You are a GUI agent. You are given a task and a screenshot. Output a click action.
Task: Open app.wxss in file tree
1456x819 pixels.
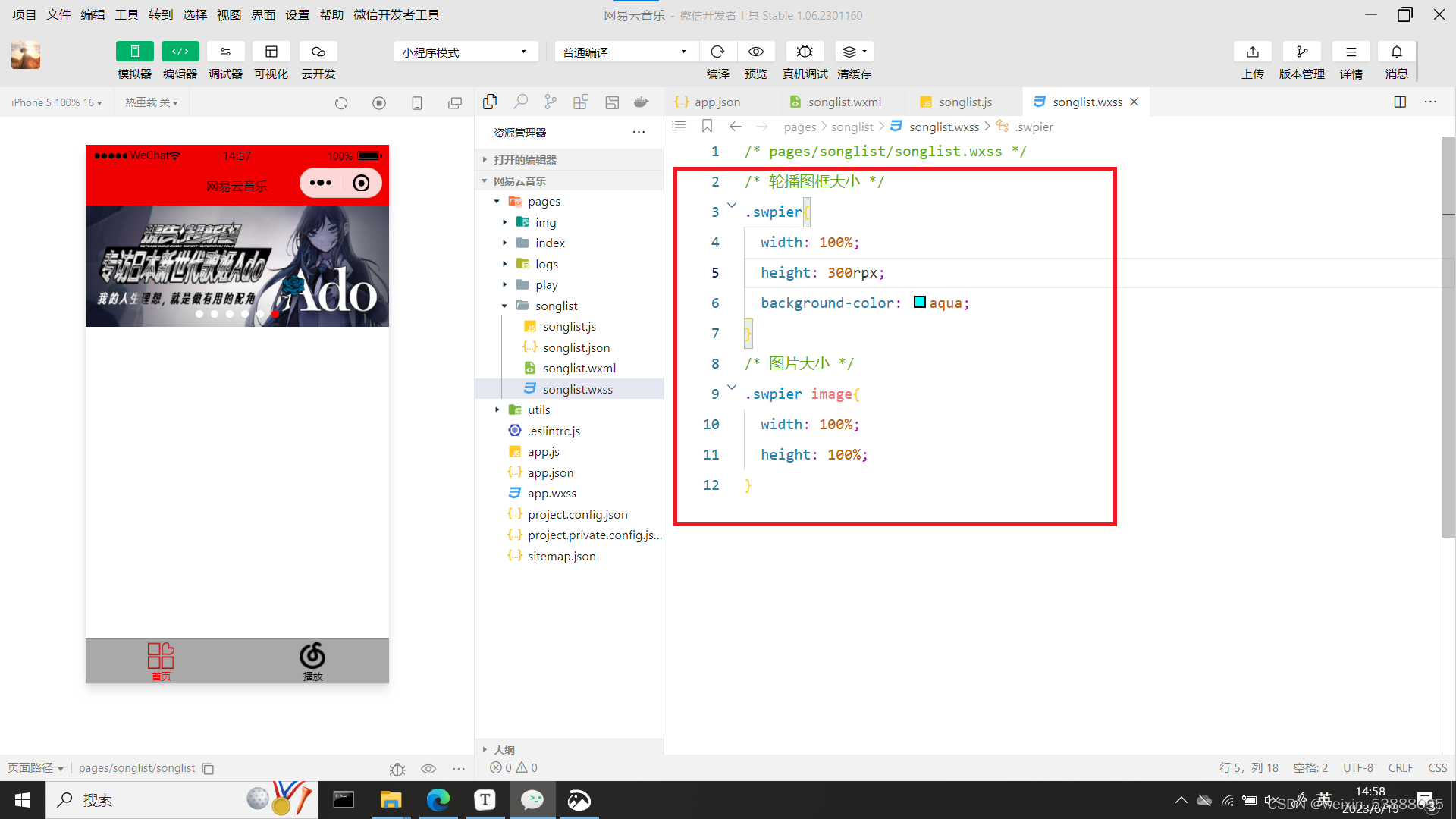551,493
